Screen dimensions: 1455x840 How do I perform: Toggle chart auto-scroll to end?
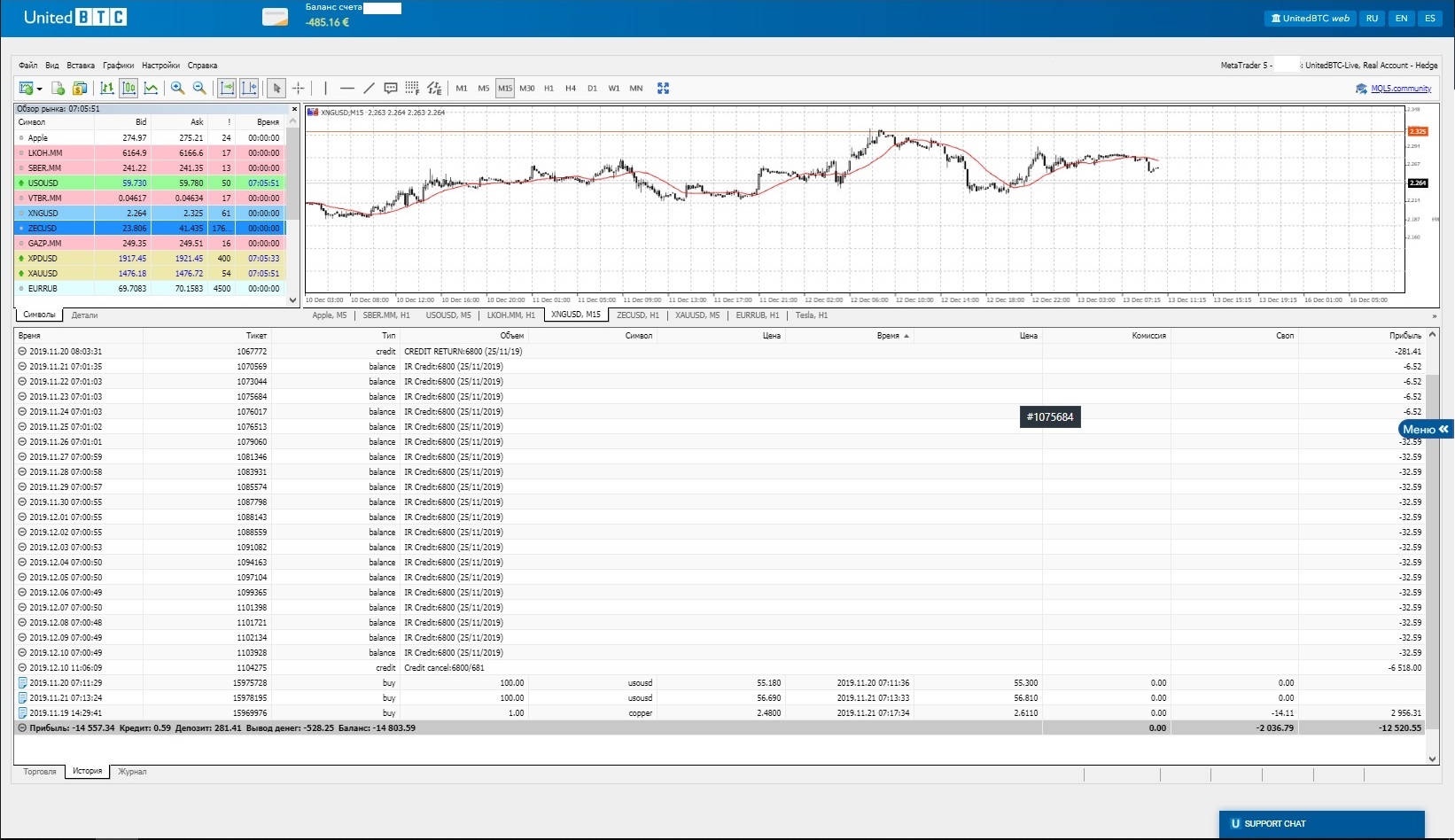pos(227,88)
